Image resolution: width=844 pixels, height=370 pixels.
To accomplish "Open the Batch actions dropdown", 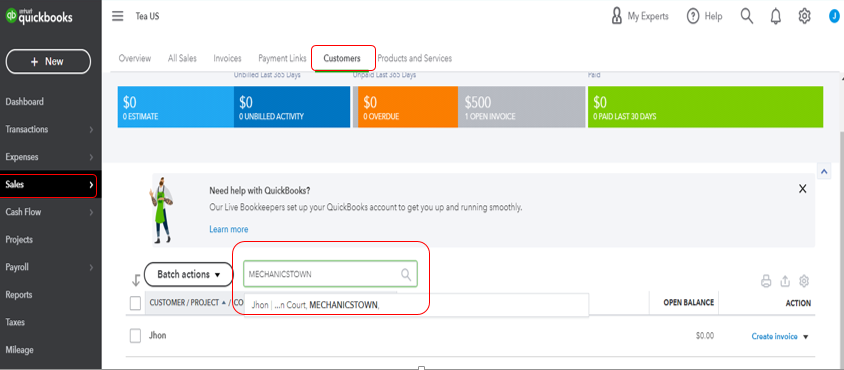I will pyautogui.click(x=188, y=275).
